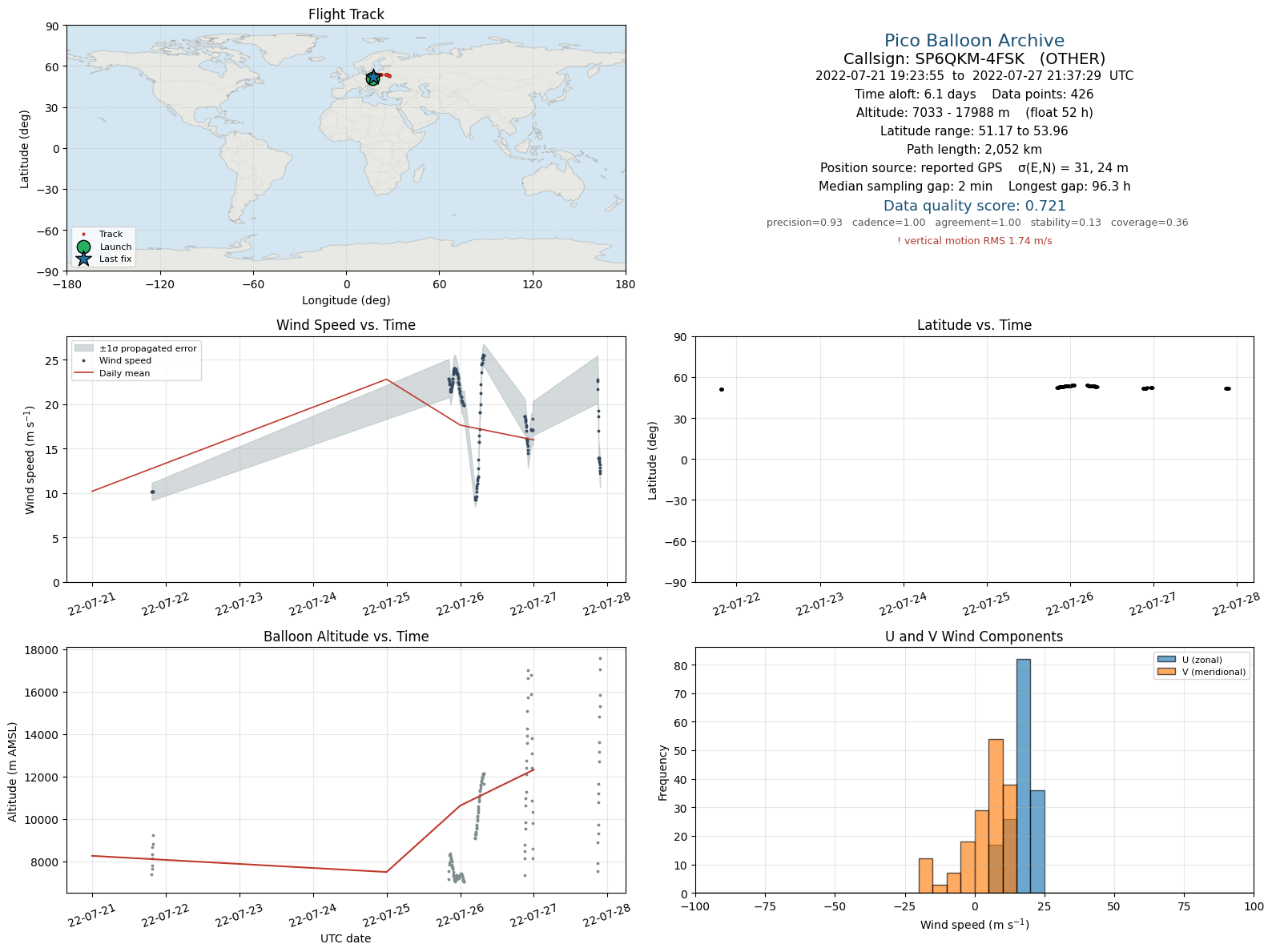Click the "coverage=0.36" value

(1149, 223)
